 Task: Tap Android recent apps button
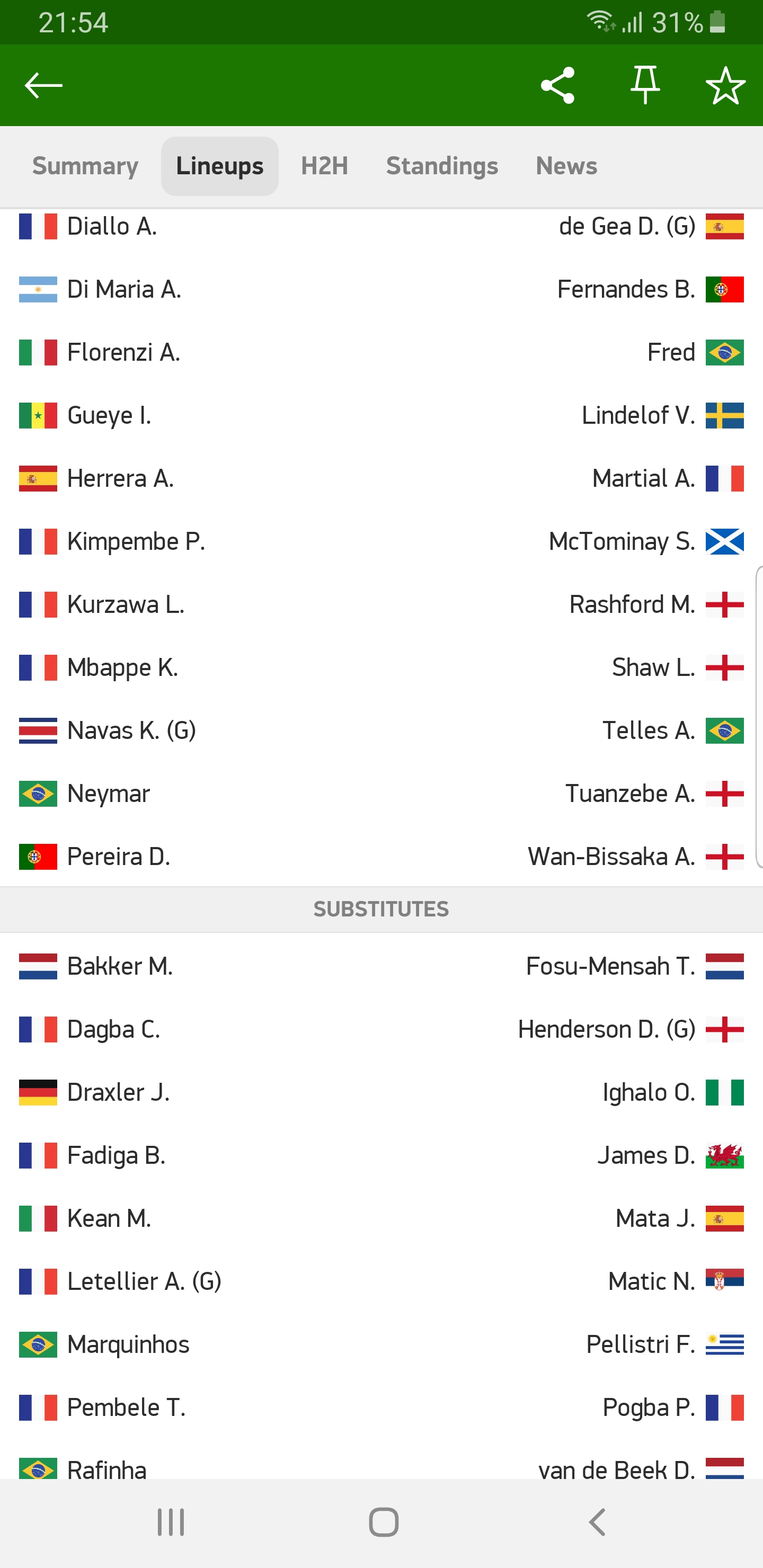pyautogui.click(x=171, y=1522)
